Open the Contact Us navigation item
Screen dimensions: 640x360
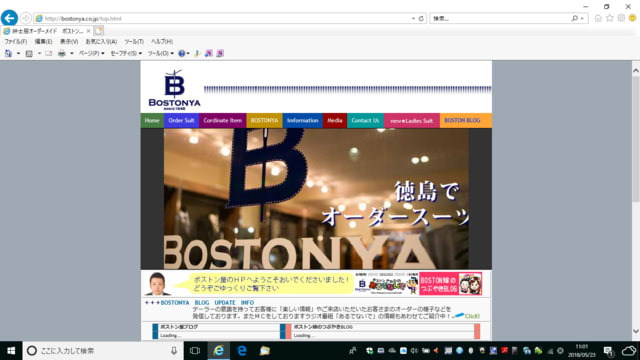365,120
